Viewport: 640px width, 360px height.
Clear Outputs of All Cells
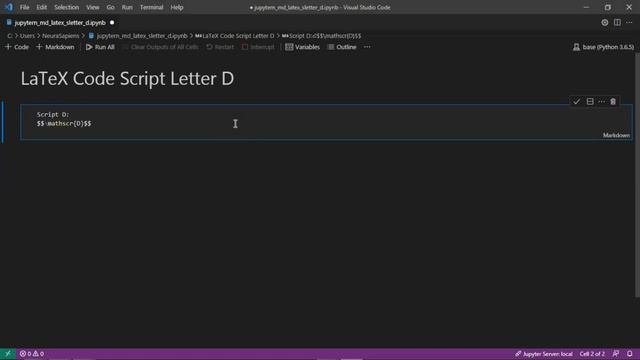(x=160, y=47)
